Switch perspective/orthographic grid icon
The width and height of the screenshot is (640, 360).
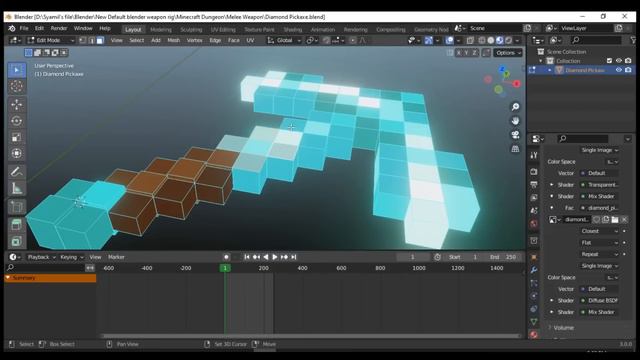point(516,149)
